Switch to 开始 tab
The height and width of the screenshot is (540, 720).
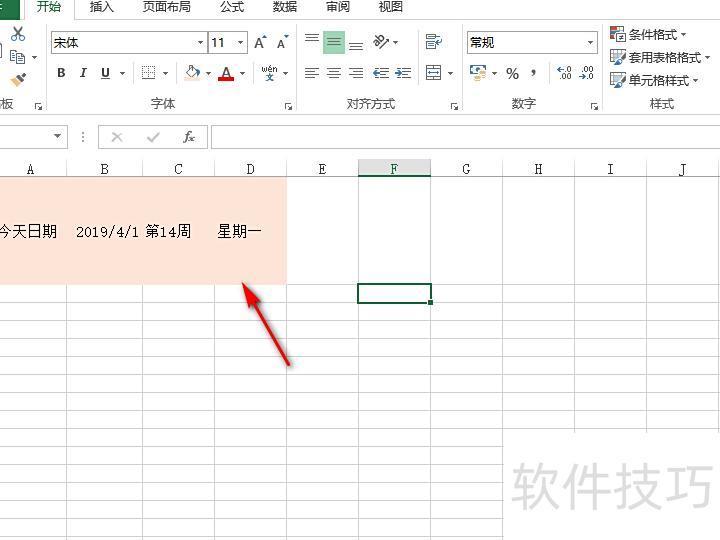point(49,7)
